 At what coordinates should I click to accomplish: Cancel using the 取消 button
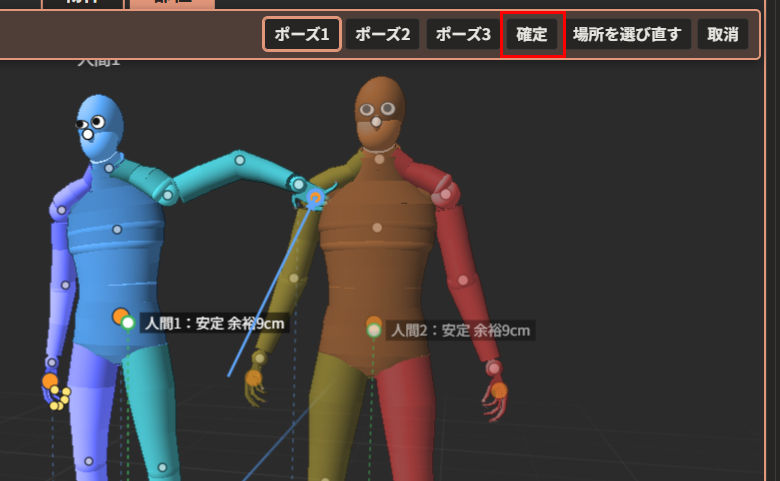click(x=723, y=34)
